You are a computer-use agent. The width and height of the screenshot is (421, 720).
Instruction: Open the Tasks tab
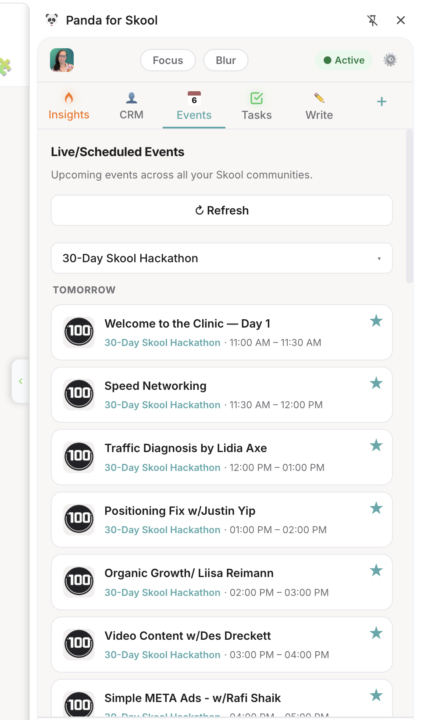tap(257, 106)
